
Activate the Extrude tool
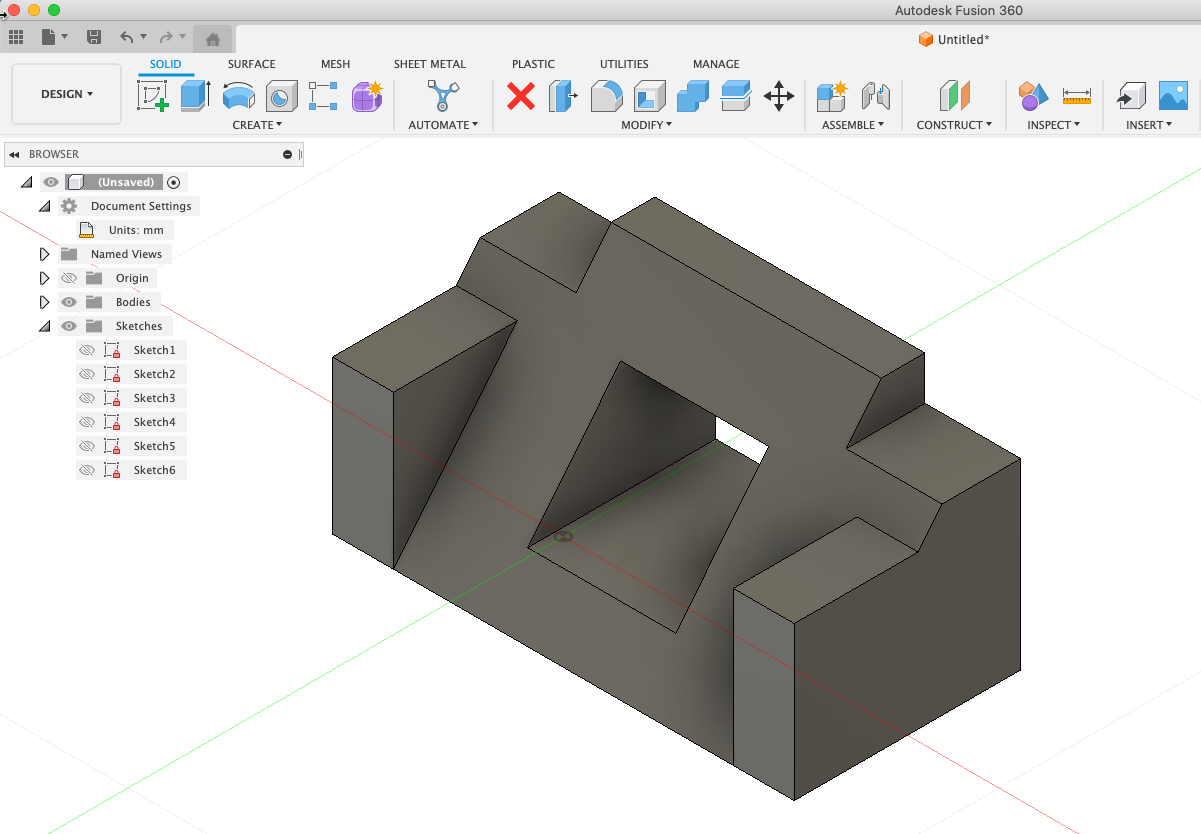coord(194,97)
